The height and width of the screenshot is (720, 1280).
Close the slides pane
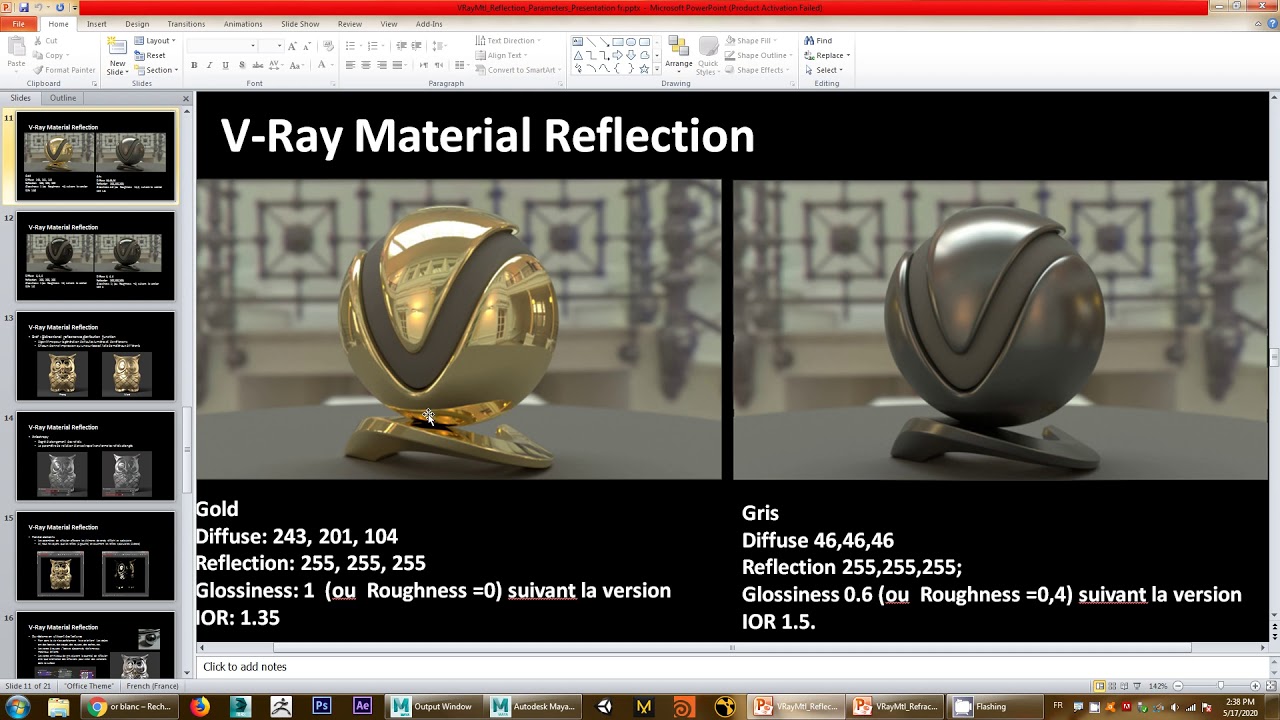click(x=186, y=98)
